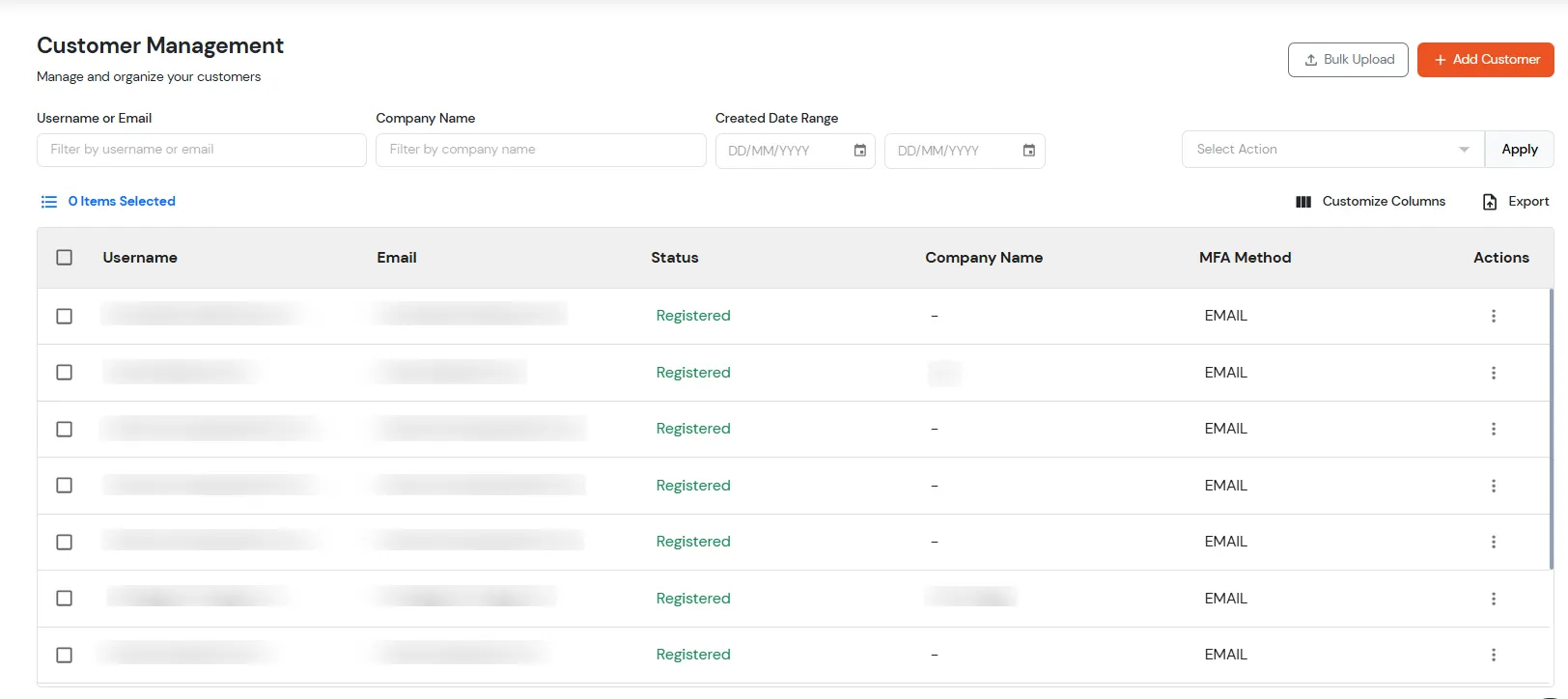The width and height of the screenshot is (1568, 699).
Task: Open the Customize Columns label
Action: point(1384,202)
